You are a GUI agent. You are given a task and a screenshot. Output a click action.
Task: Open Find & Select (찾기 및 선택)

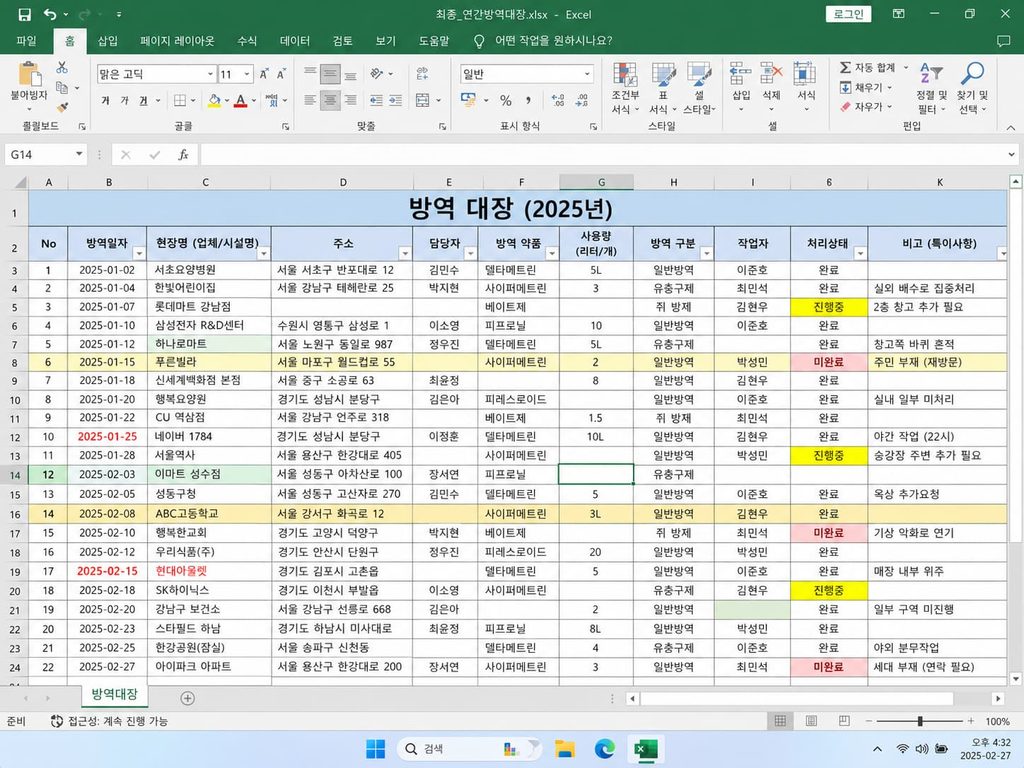coord(972,88)
